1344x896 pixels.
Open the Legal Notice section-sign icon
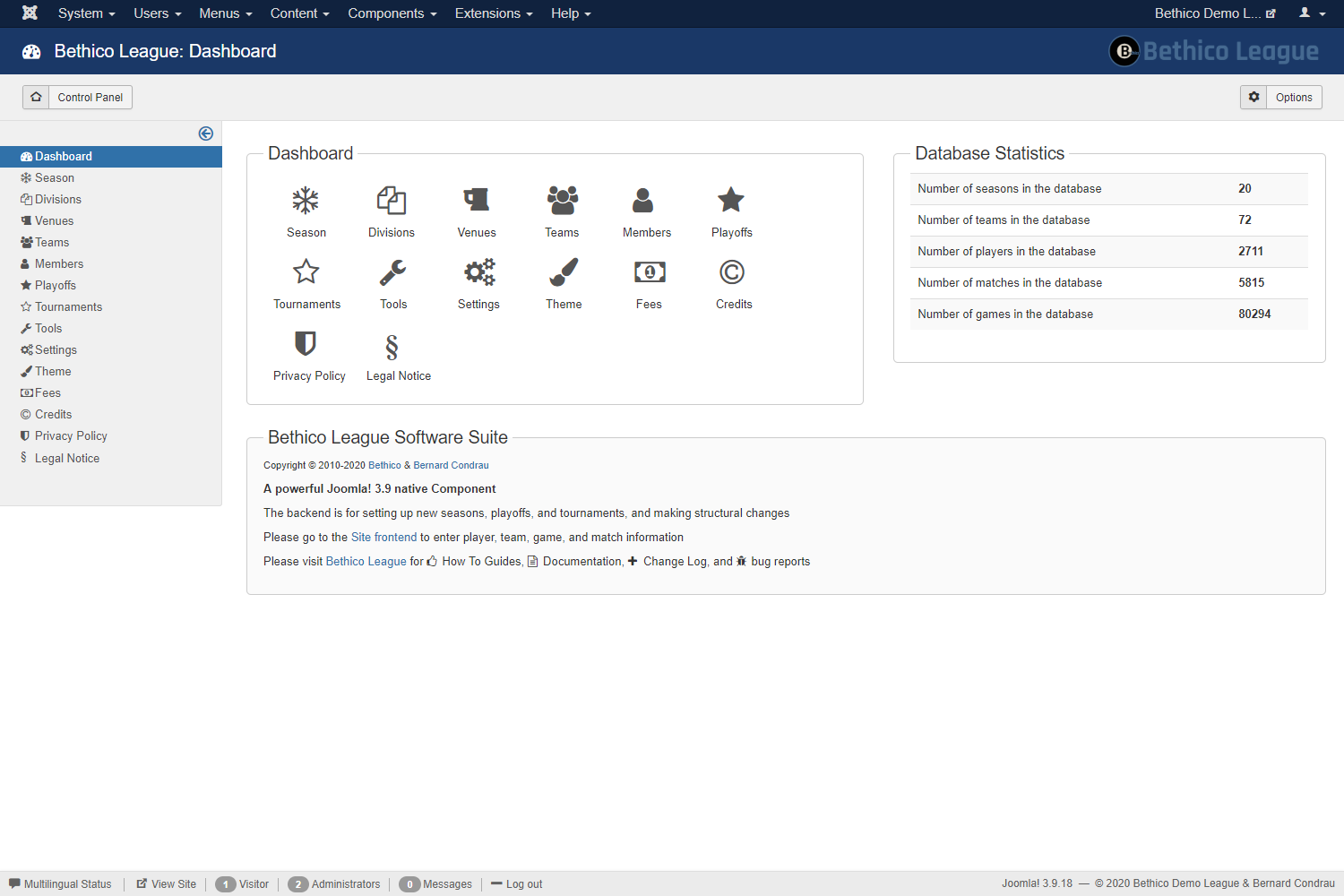[x=392, y=347]
